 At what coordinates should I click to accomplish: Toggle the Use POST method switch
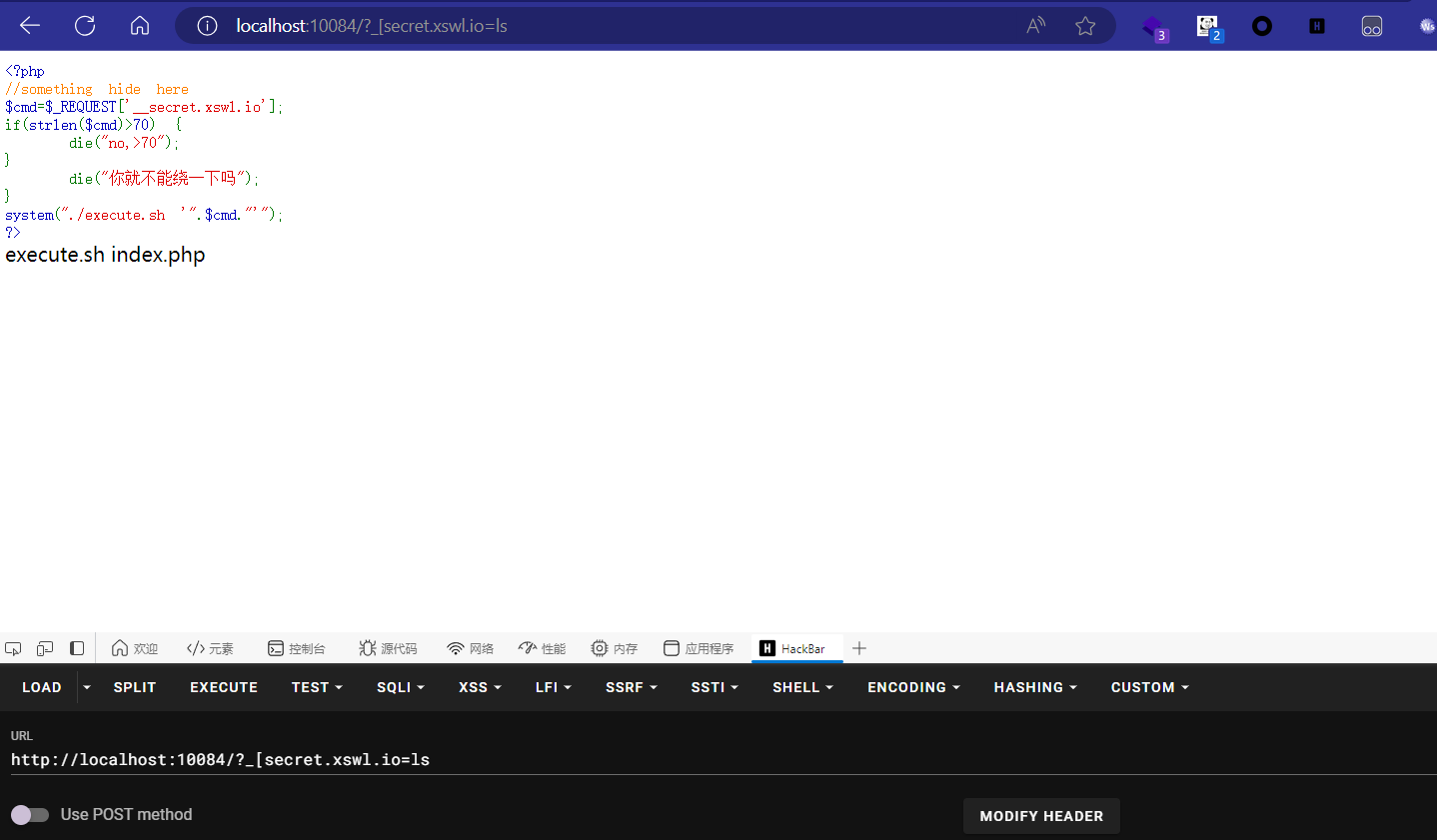pyautogui.click(x=30, y=815)
